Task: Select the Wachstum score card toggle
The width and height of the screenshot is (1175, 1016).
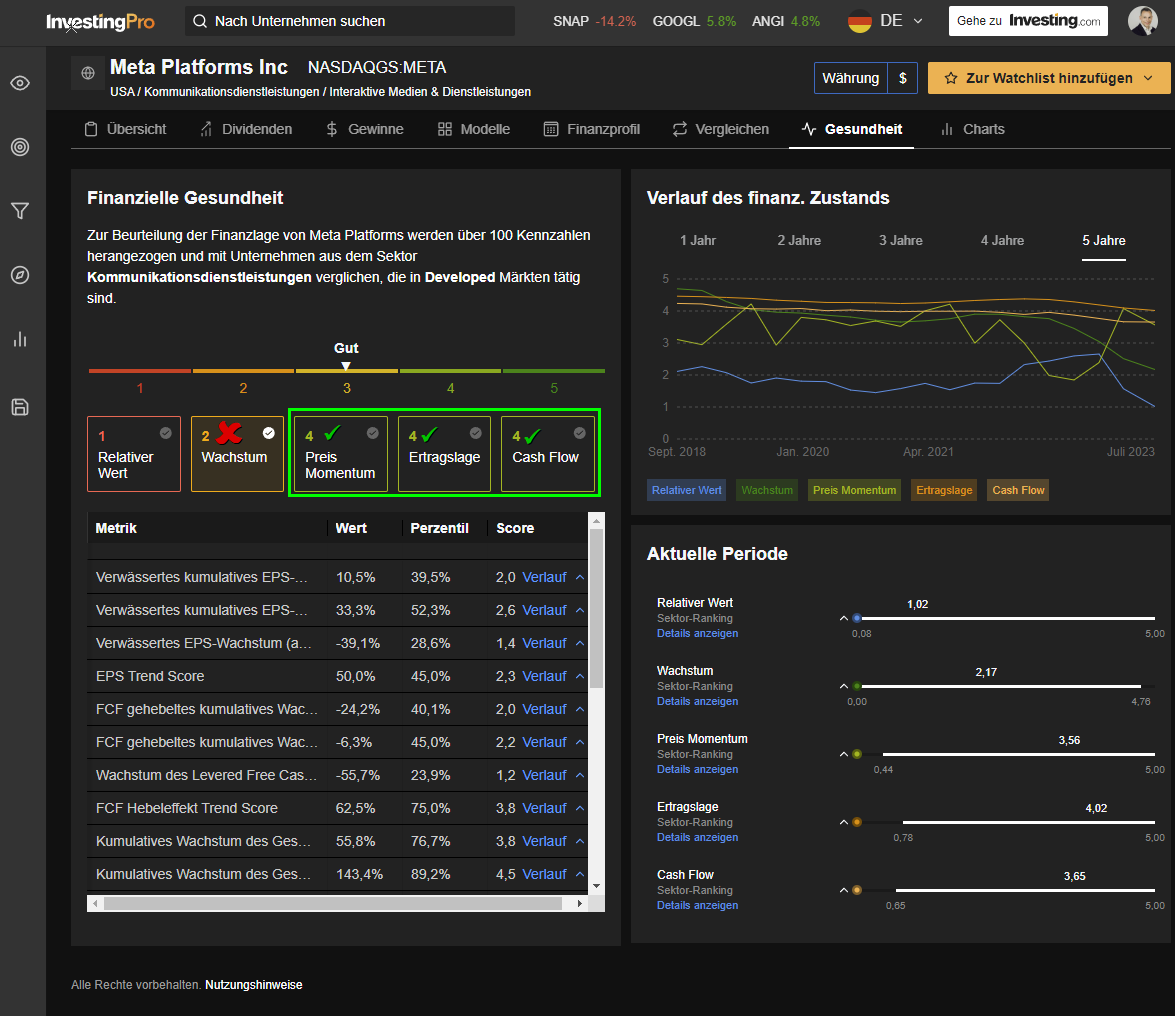Action: 269,433
